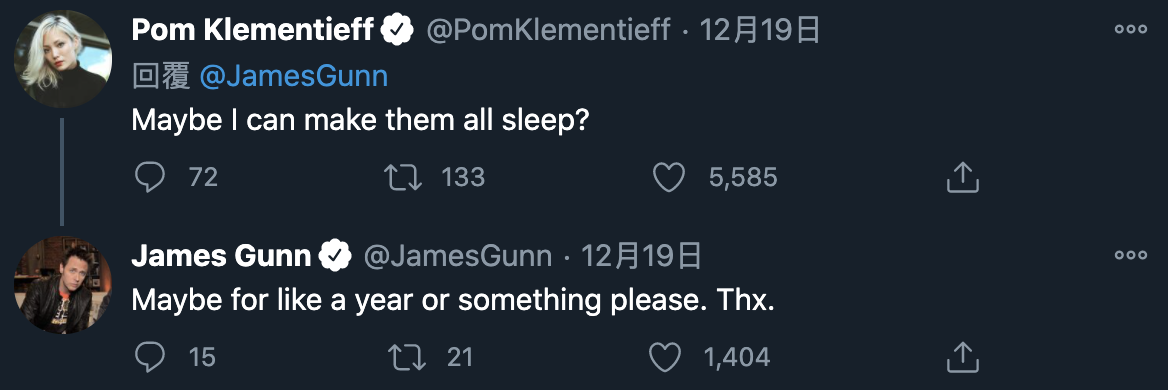Retweet James Gunn's reply
The image size is (1168, 390).
click(407, 357)
